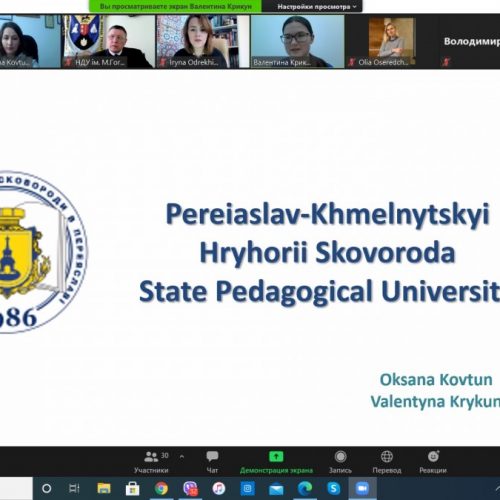Open the blue square app in taskbar
The width and height of the screenshot is (500, 500).
coord(247,489)
